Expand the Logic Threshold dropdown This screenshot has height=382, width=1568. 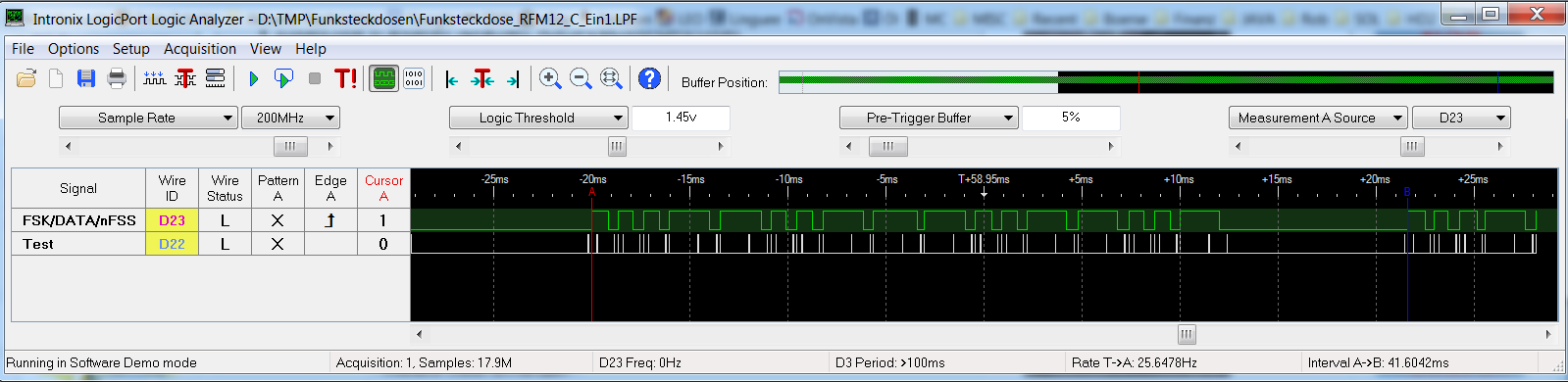coord(538,118)
